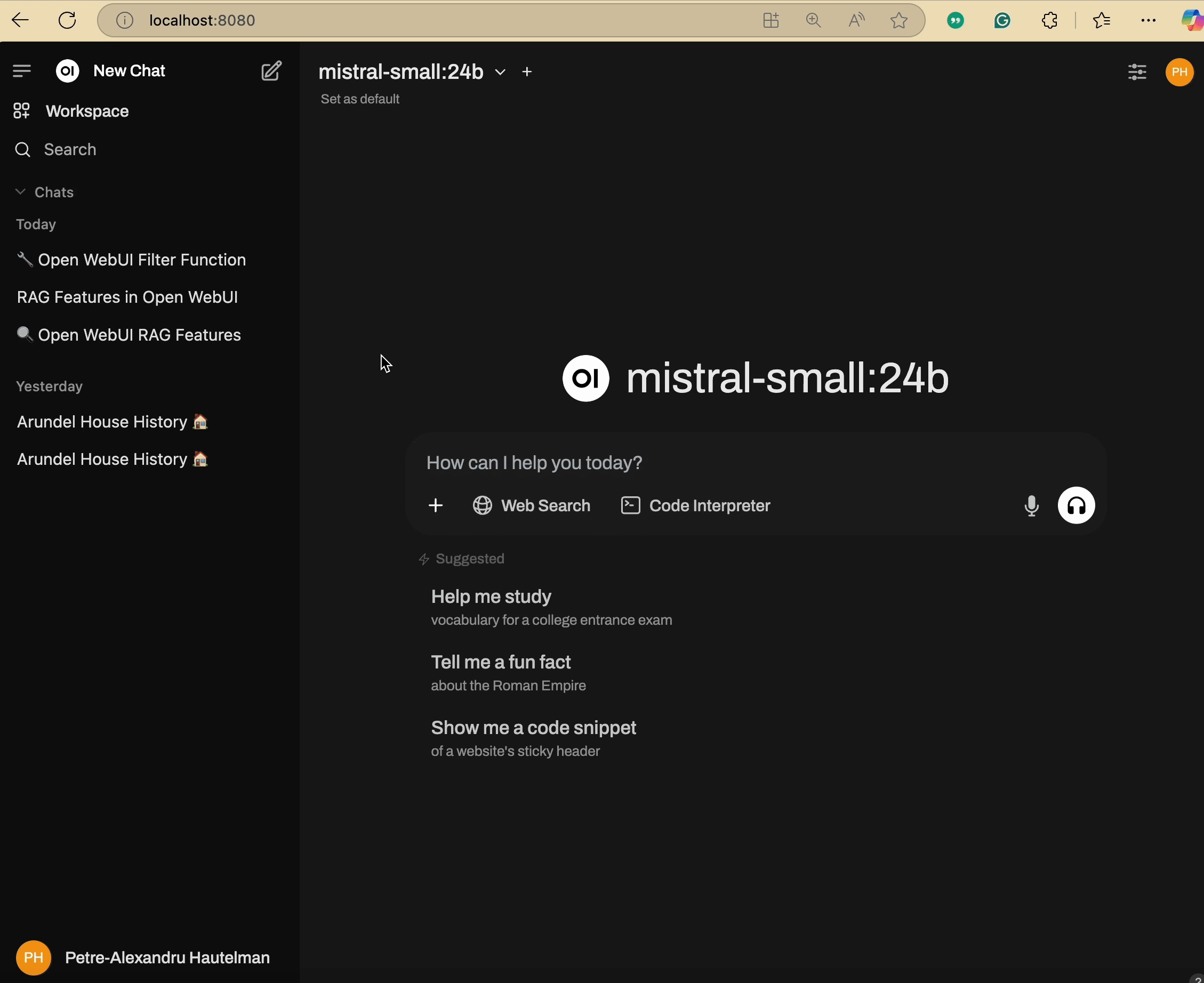Add another model with the plus icon
This screenshot has height=983, width=1204.
(x=527, y=72)
